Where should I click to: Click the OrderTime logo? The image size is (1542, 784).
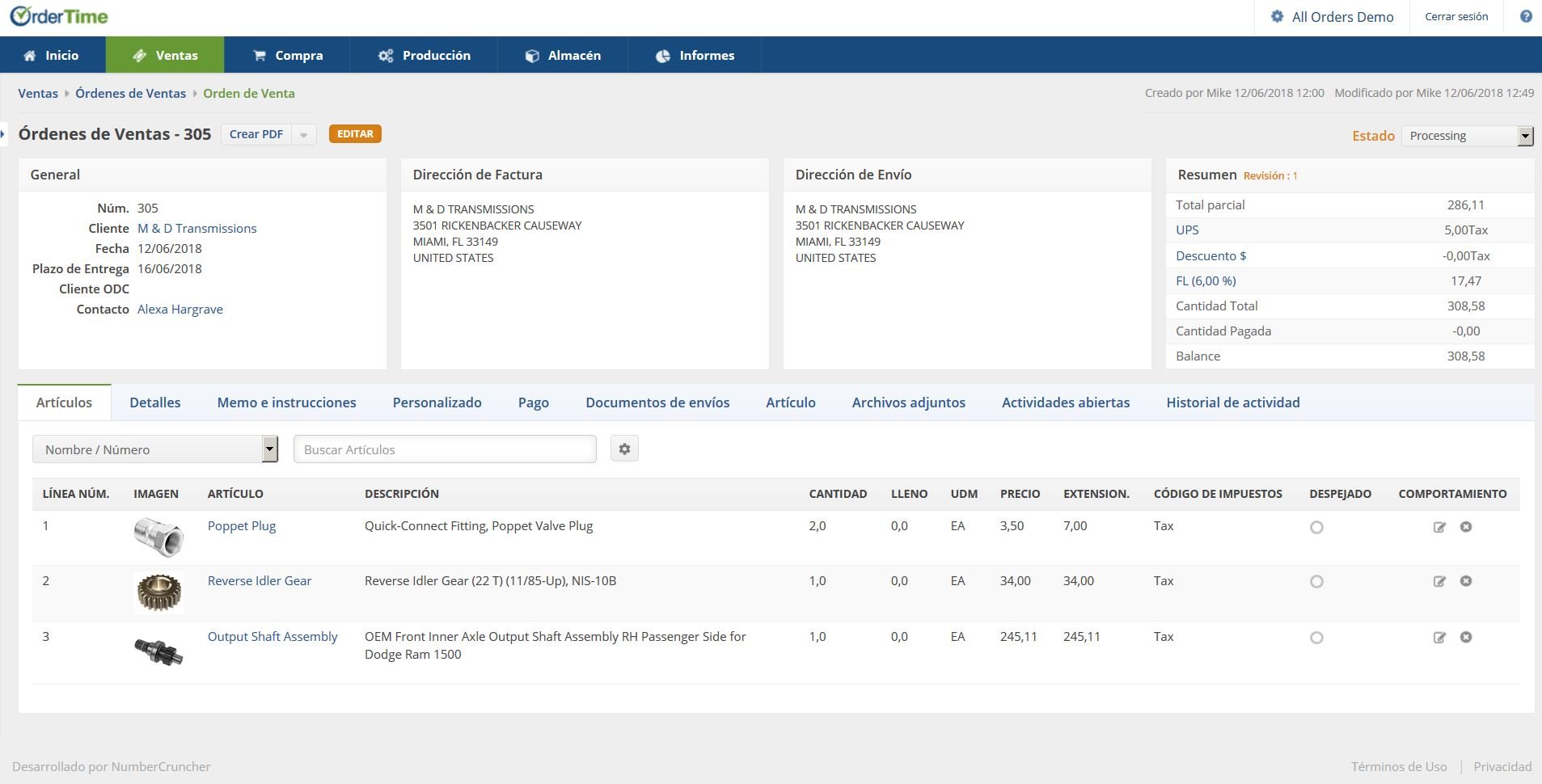pos(59,17)
